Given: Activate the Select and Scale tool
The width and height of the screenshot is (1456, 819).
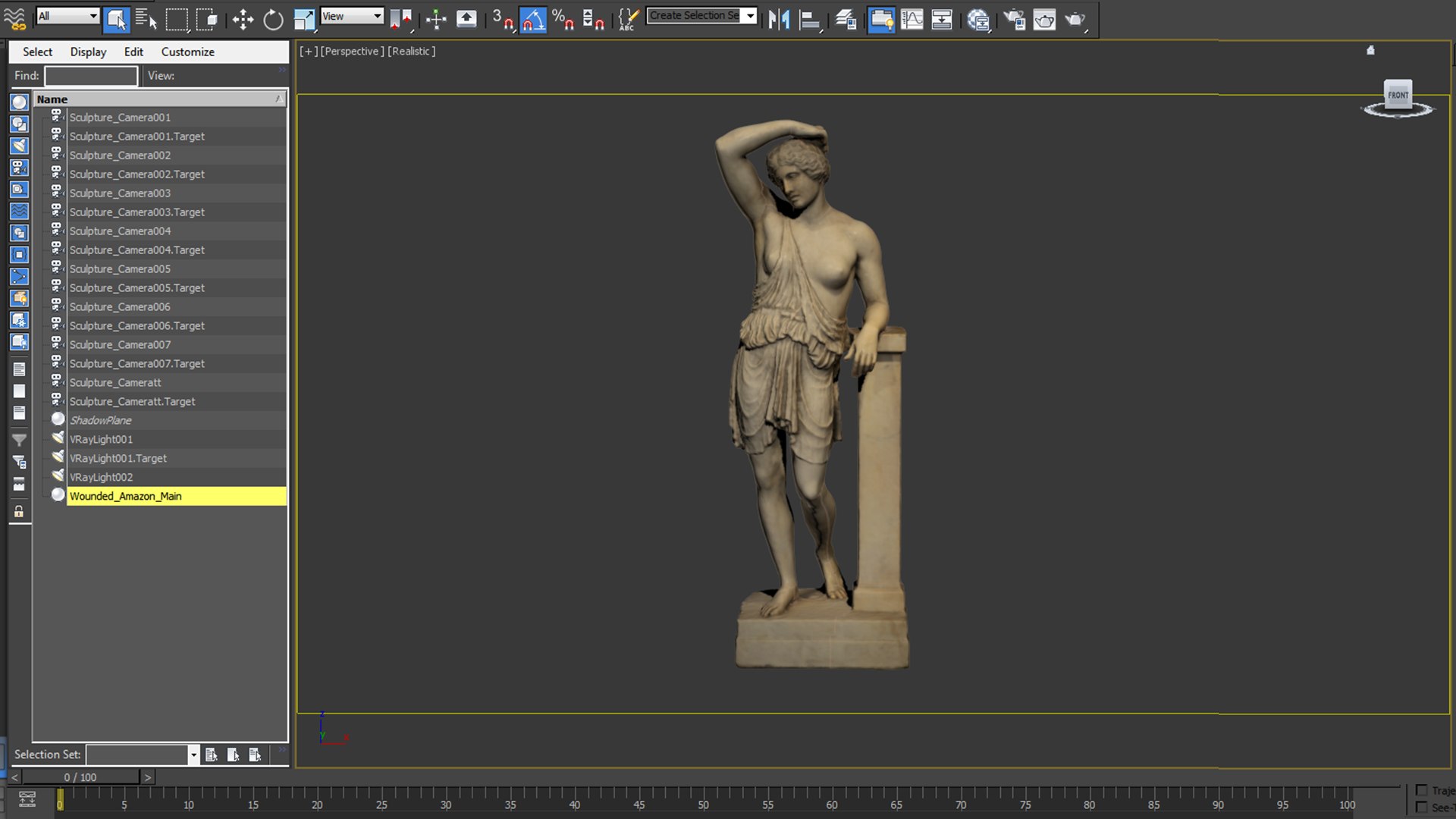Looking at the screenshot, I should point(304,20).
